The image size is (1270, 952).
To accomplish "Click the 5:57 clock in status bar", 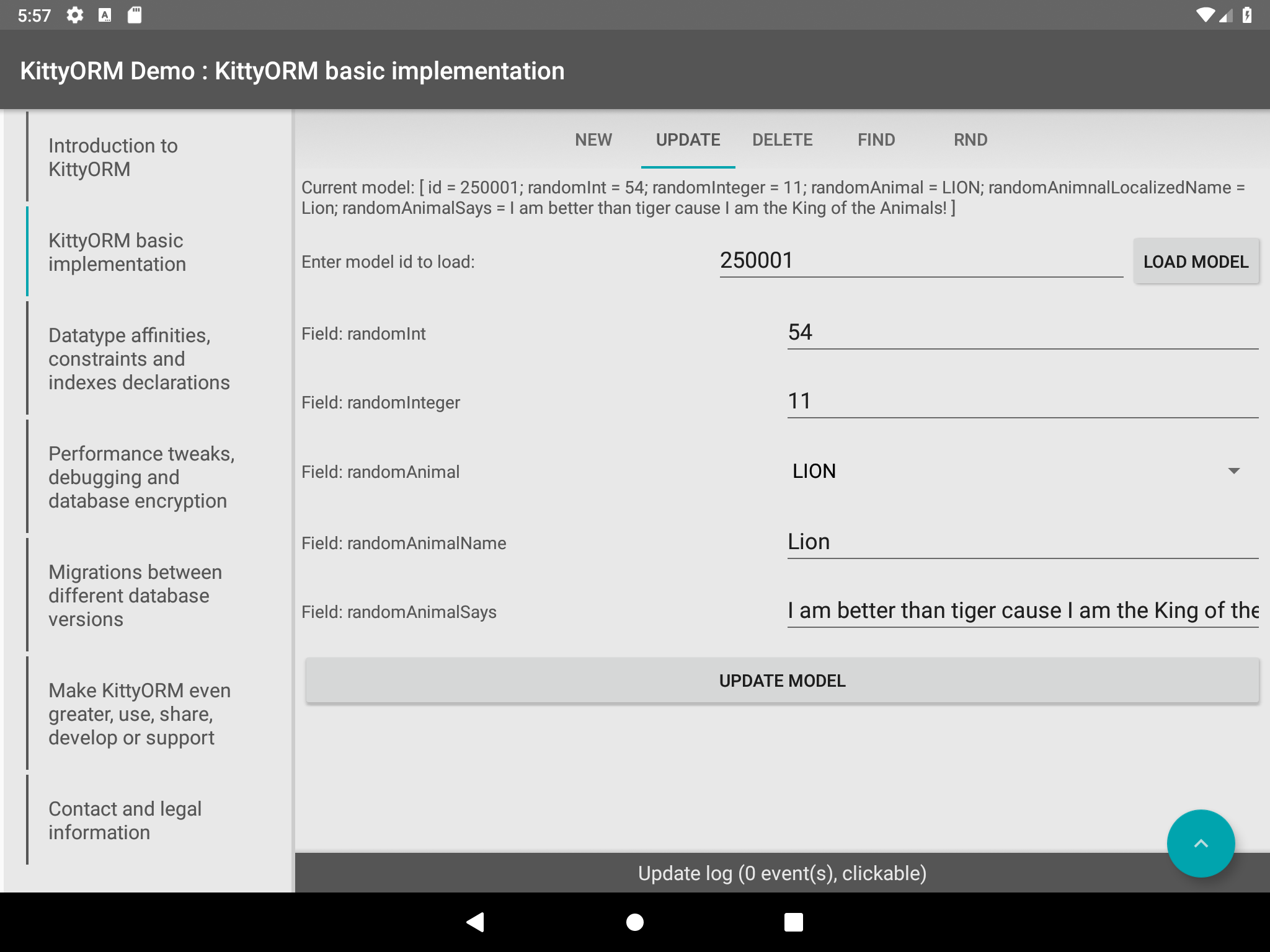I will (34, 15).
